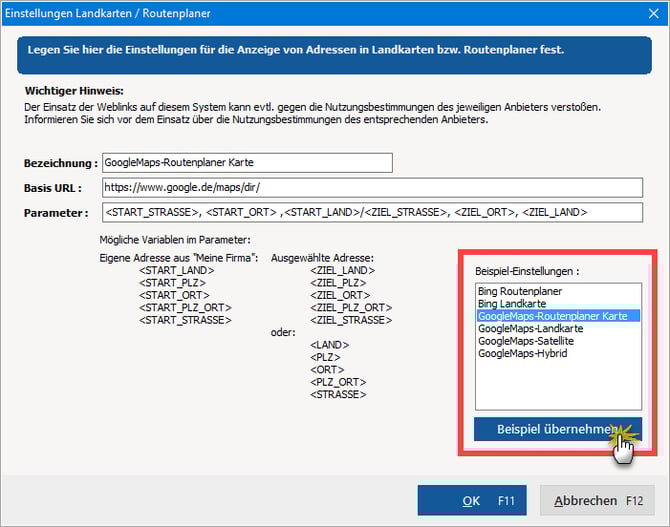Viewport: 670px width, 527px height.
Task: Focus the Basis URL input field
Action: (x=371, y=188)
